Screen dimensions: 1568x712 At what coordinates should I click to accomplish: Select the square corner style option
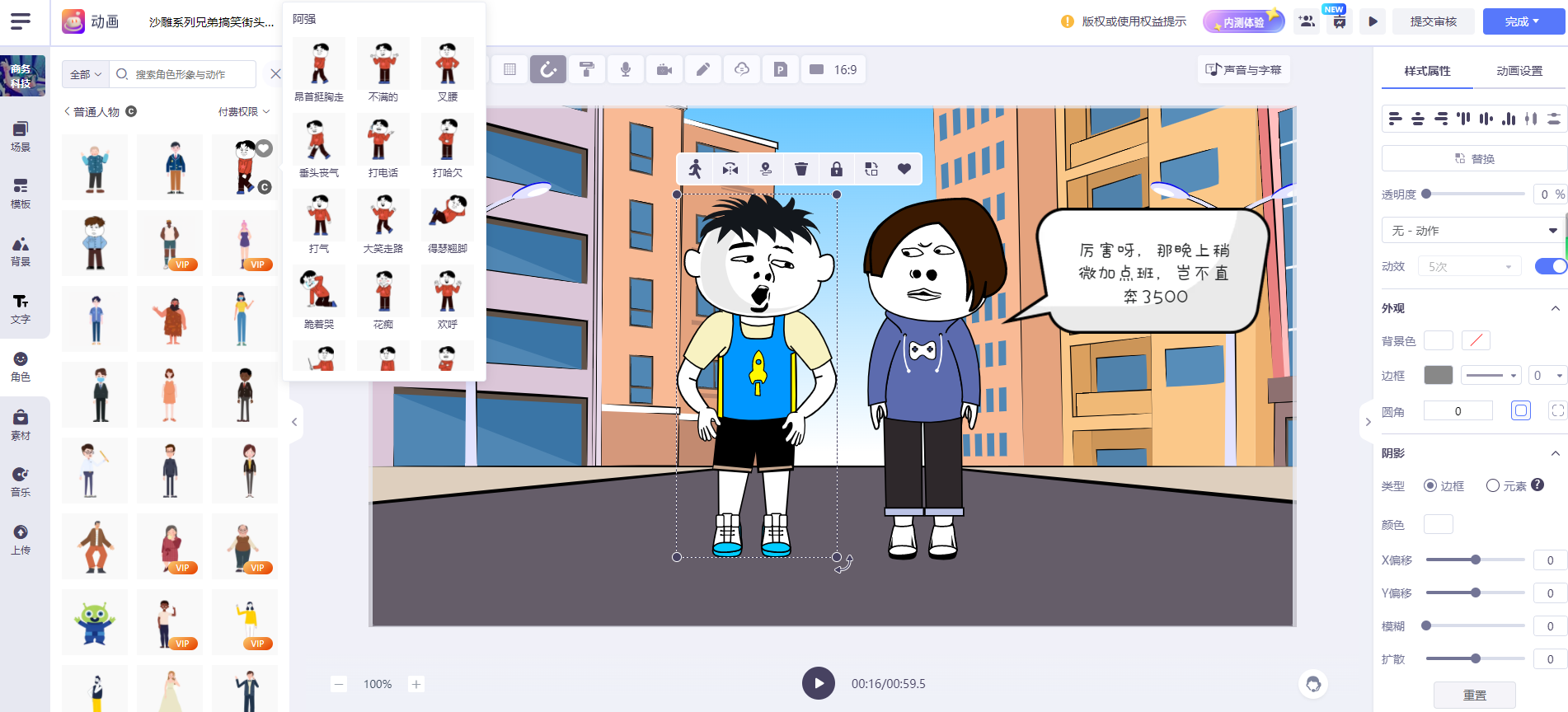coord(1521,410)
